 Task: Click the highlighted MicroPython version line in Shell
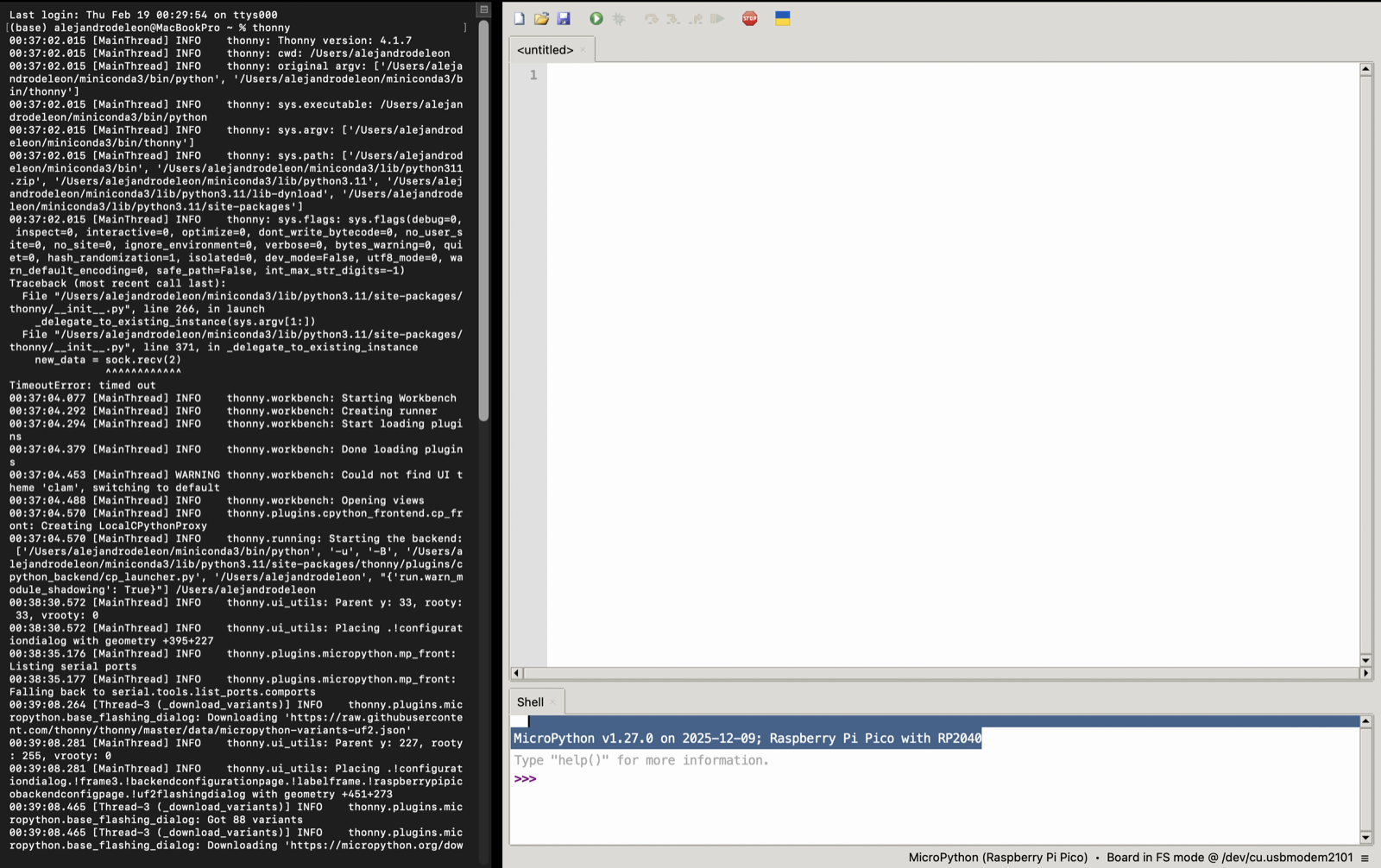click(x=746, y=739)
